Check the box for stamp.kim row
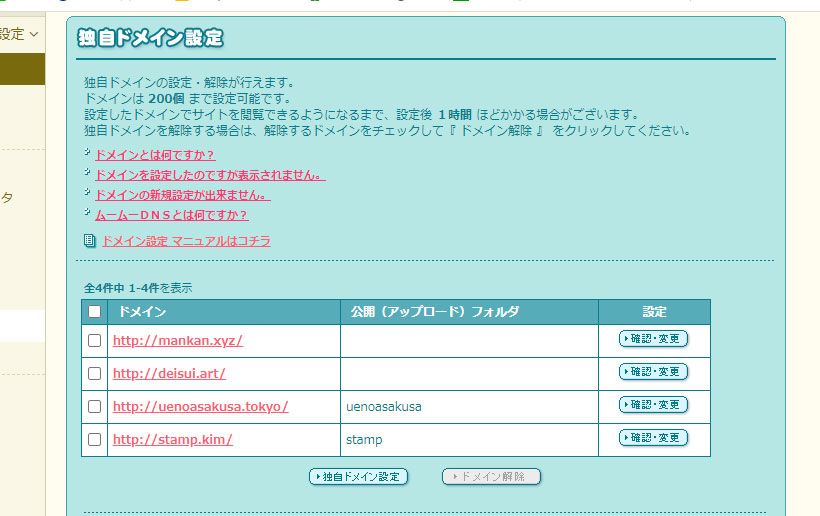This screenshot has width=820, height=516. click(x=95, y=439)
